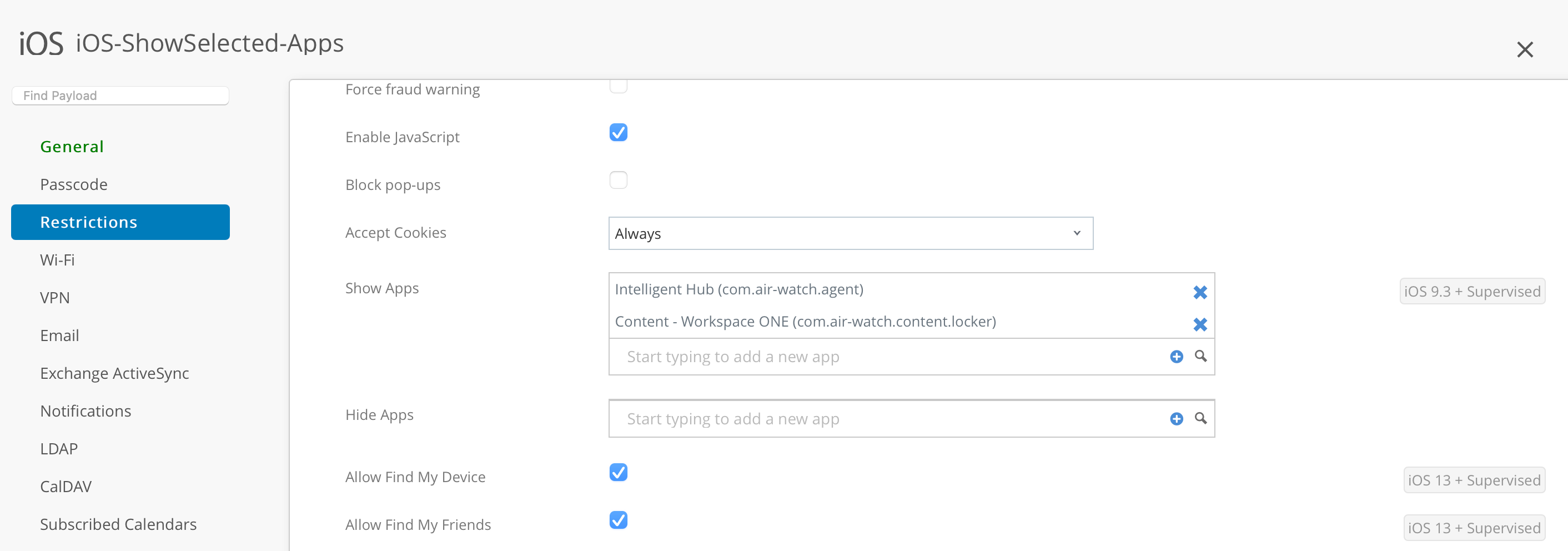
Task: Click search icon in Show Apps field
Action: pyautogui.click(x=1200, y=356)
